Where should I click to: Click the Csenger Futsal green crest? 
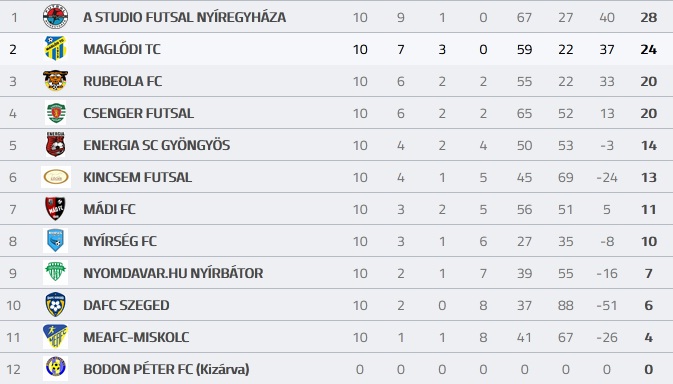(55, 113)
